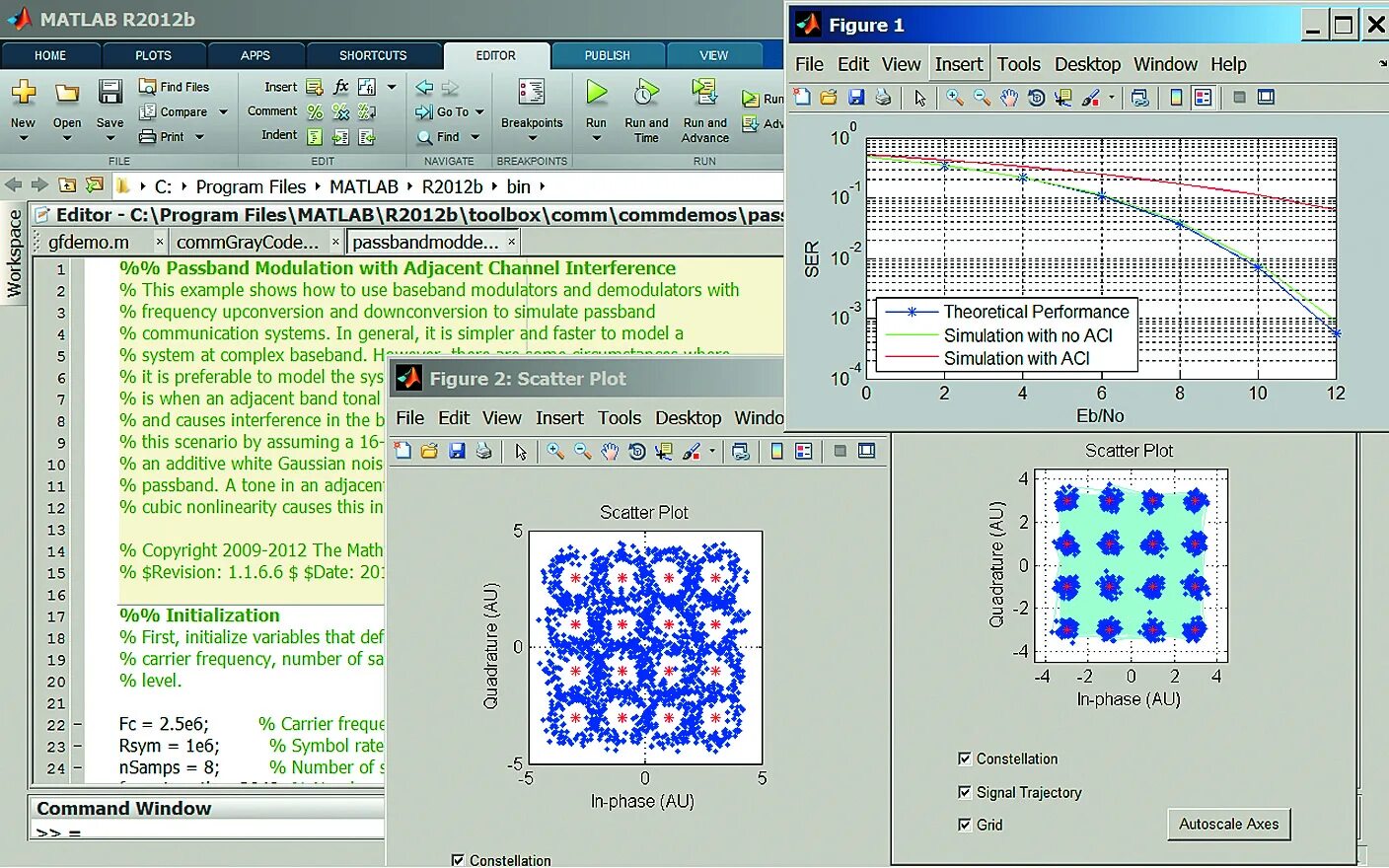This screenshot has width=1389, height=868.
Task: Click the Indent smart indent icon
Action: point(315,136)
